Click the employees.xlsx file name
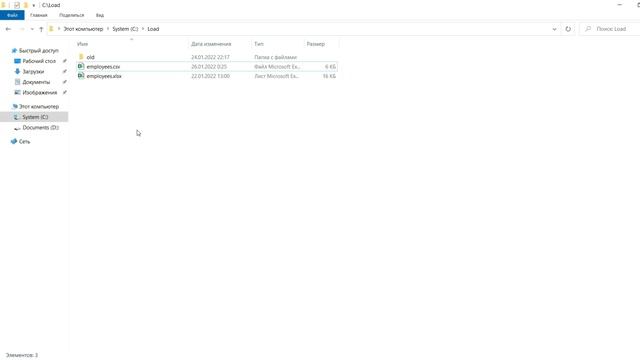 [x=104, y=76]
